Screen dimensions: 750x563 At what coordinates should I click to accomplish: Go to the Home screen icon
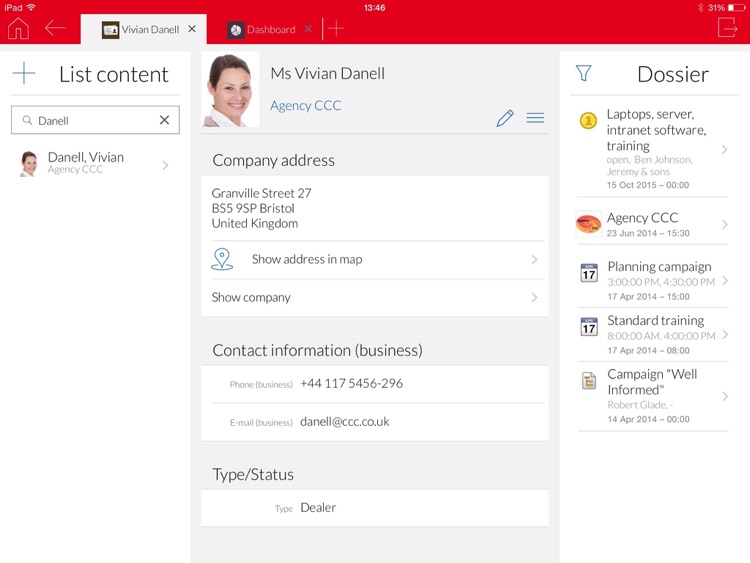pos(19,29)
